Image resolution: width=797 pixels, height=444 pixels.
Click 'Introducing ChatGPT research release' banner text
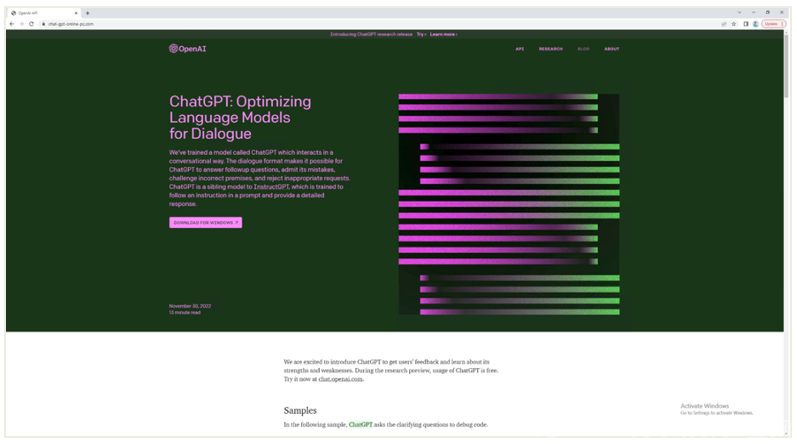tap(371, 35)
